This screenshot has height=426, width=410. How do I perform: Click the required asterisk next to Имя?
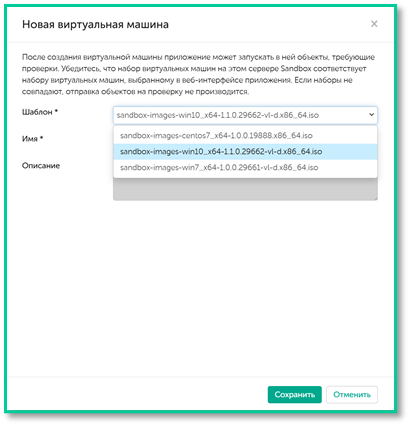click(42, 137)
